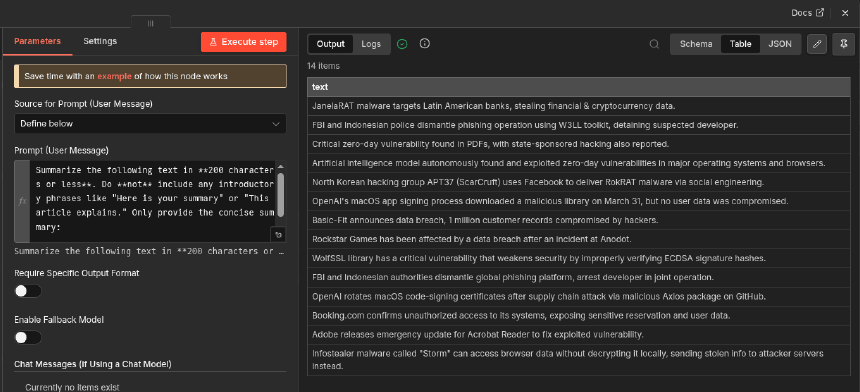Screen dimensions: 860x392
Task: Click the panel drag handle at top
Action: pos(151,23)
